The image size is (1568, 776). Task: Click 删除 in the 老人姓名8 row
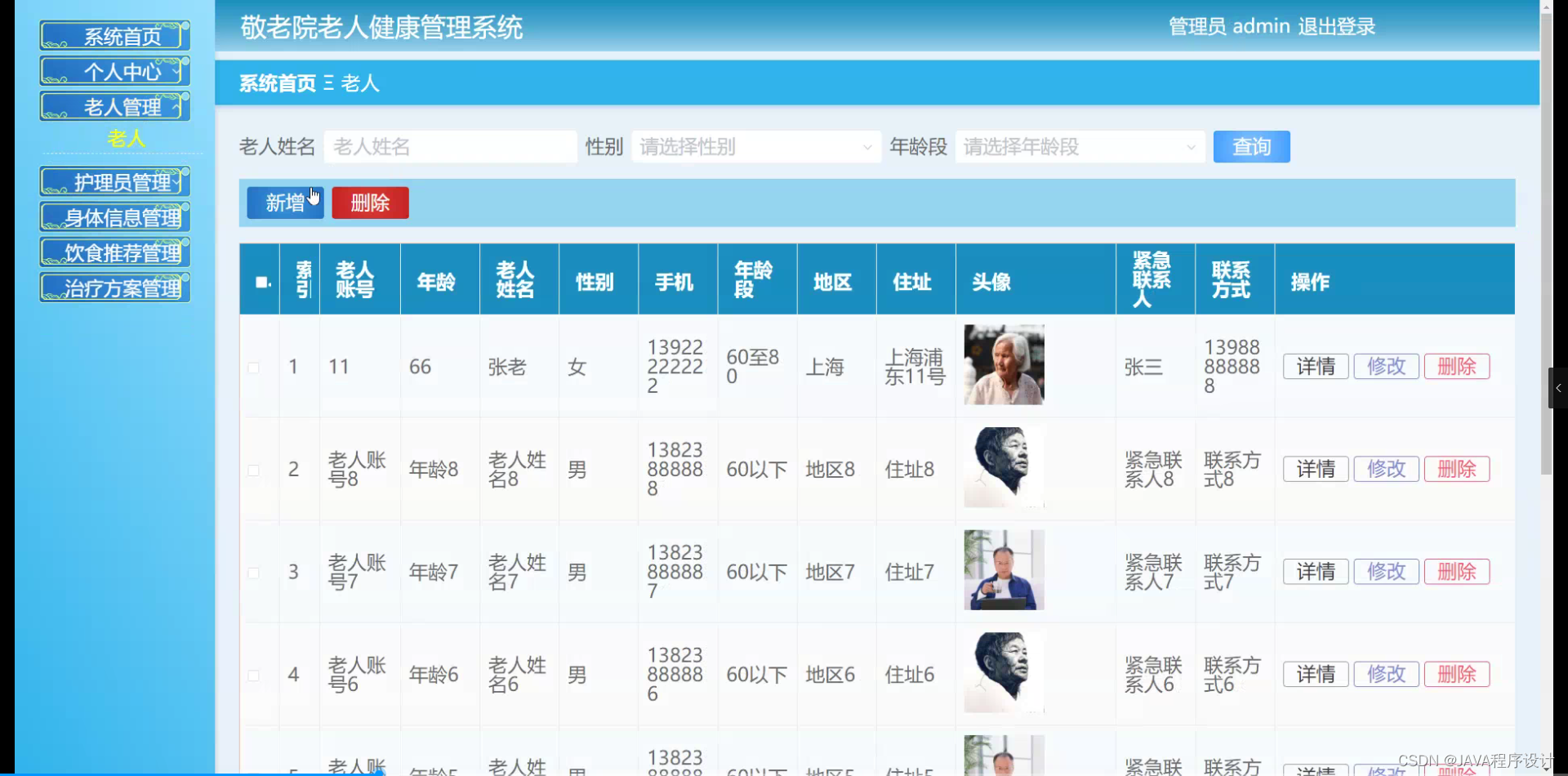1457,469
